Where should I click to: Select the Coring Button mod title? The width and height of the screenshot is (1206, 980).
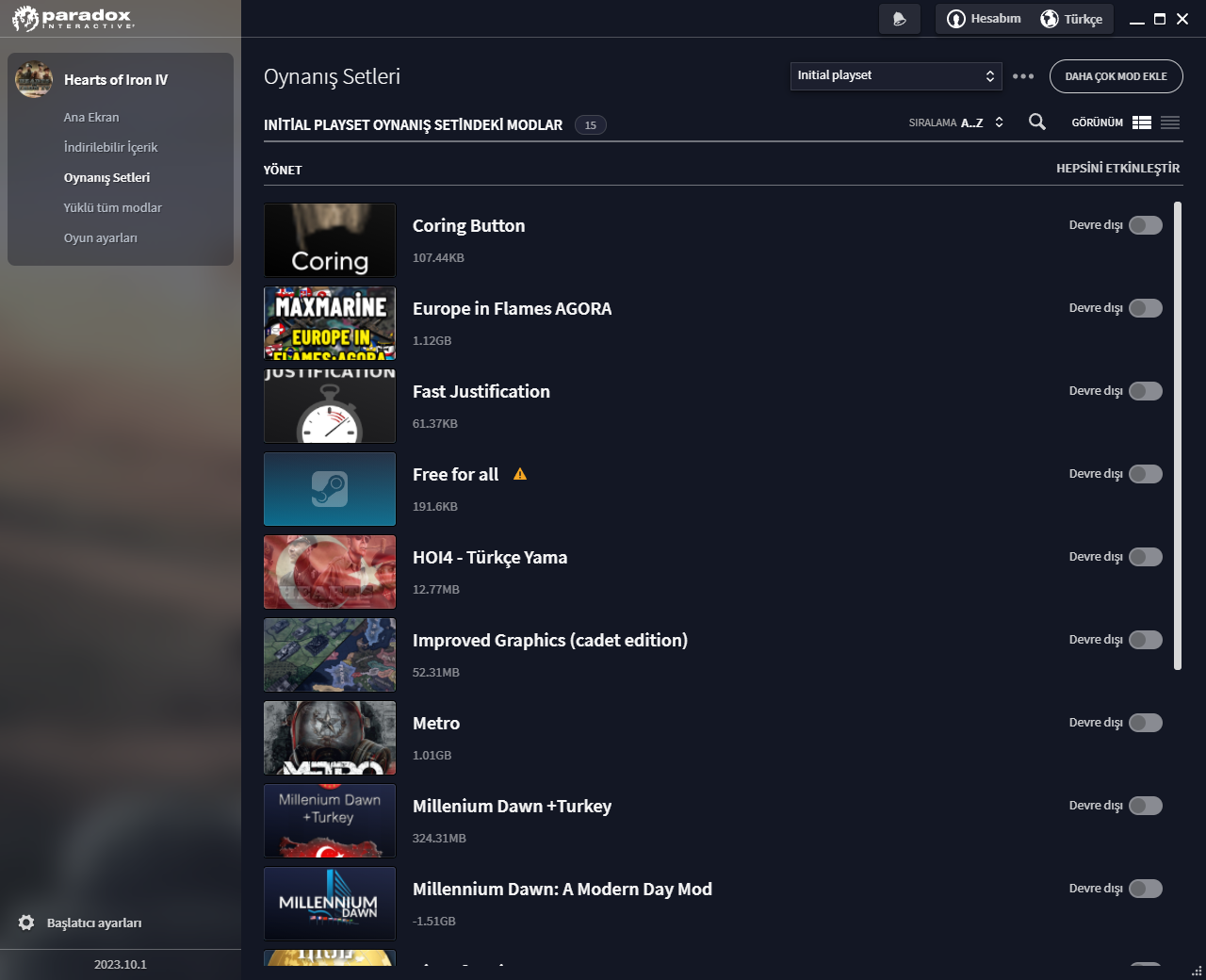coord(468,225)
